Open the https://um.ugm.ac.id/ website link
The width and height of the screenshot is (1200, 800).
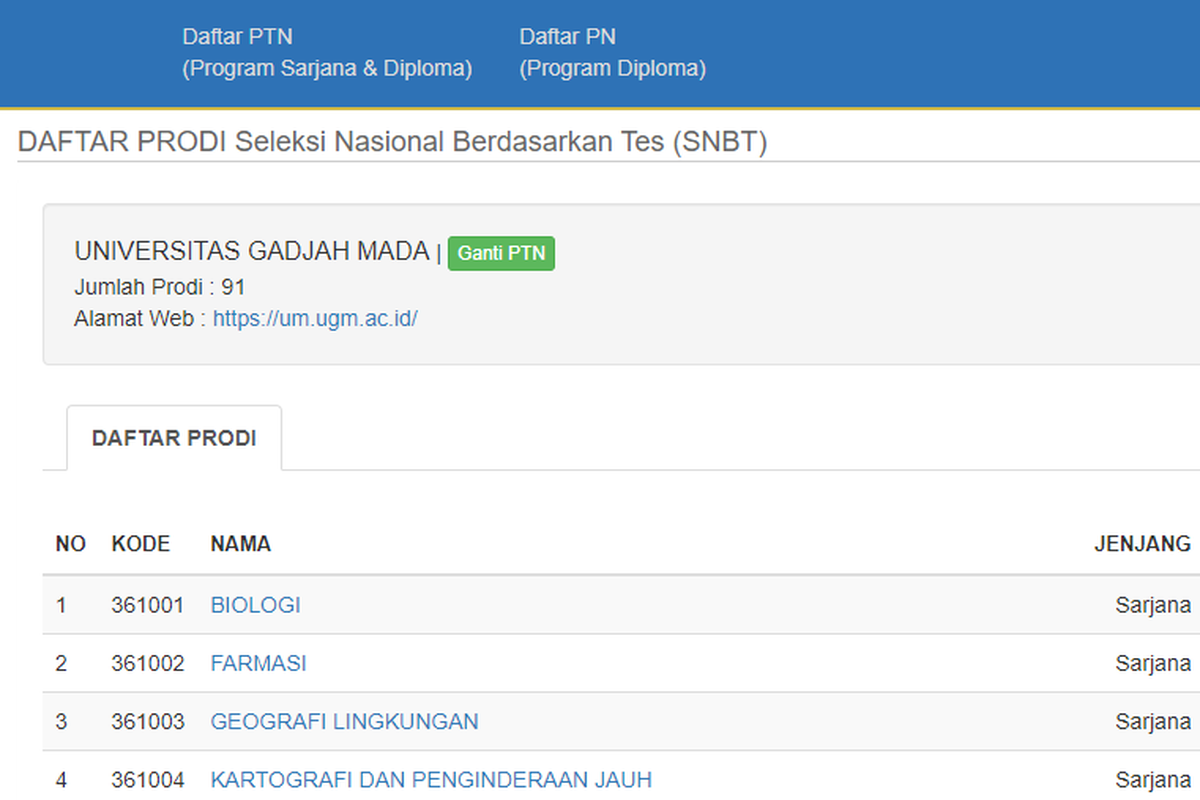[x=315, y=318]
